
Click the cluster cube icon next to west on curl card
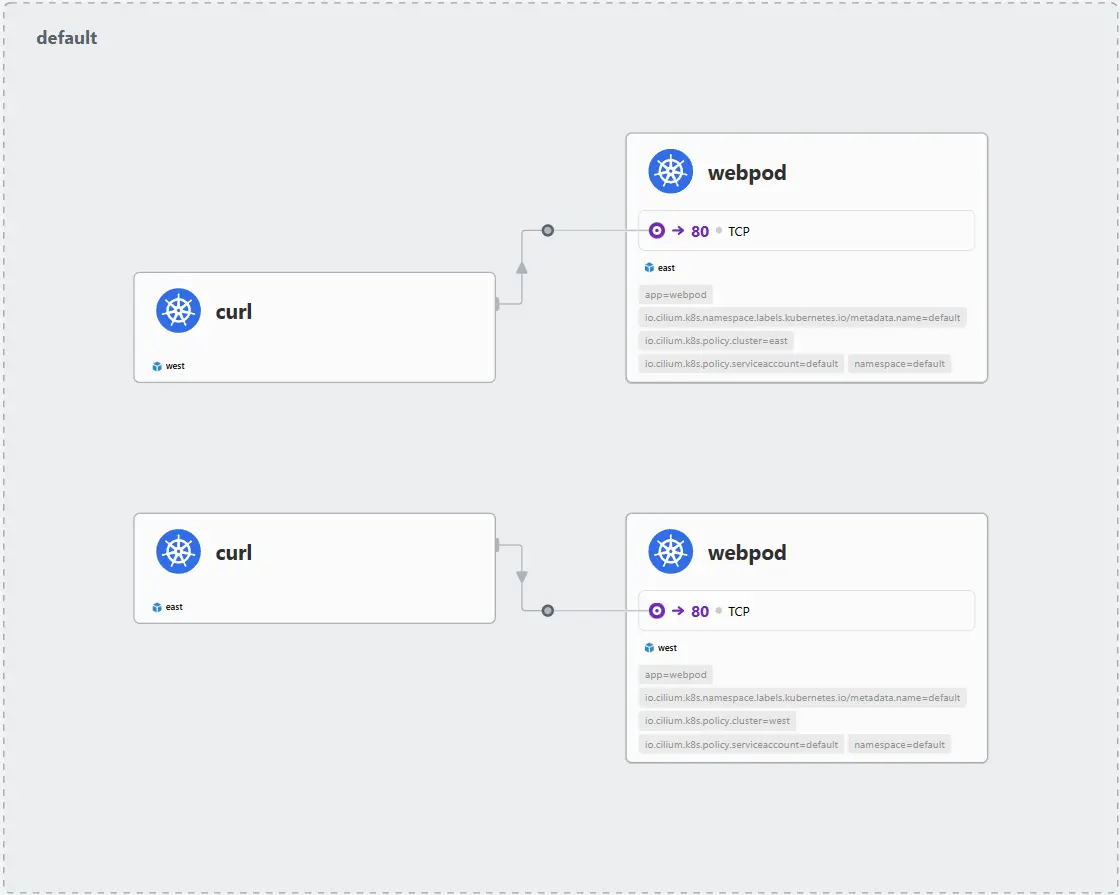[x=157, y=366]
